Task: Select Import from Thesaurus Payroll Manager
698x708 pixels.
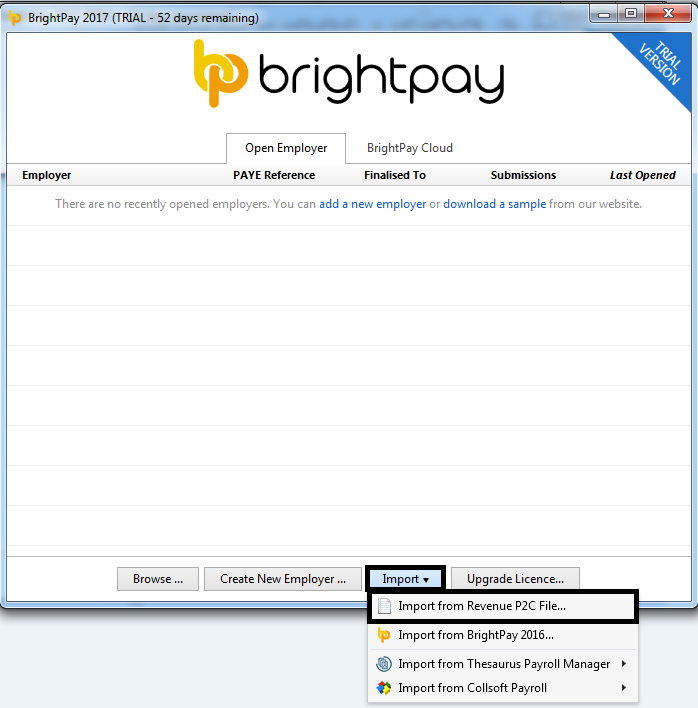Action: (503, 664)
